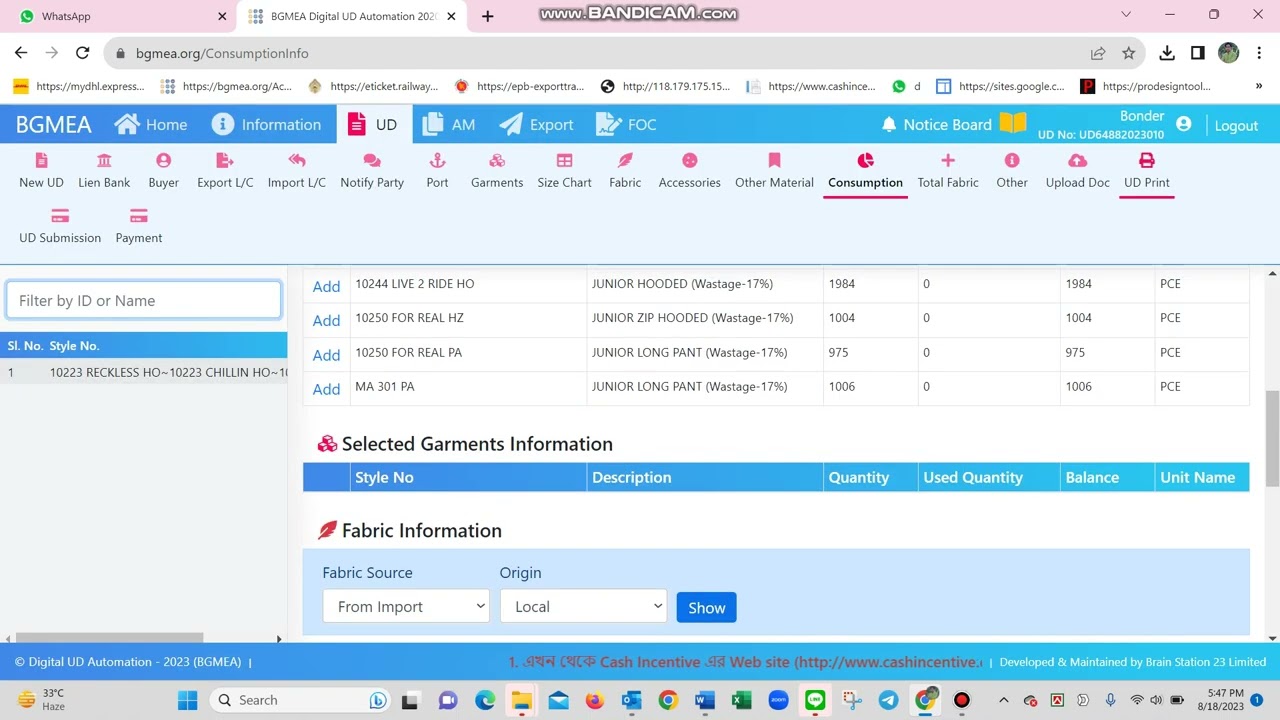Open the Fabric section
This screenshot has width=1280, height=720.
(x=625, y=171)
